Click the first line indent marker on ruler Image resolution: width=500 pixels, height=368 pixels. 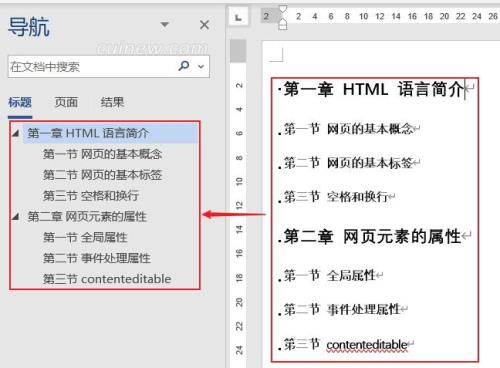pyautogui.click(x=283, y=8)
